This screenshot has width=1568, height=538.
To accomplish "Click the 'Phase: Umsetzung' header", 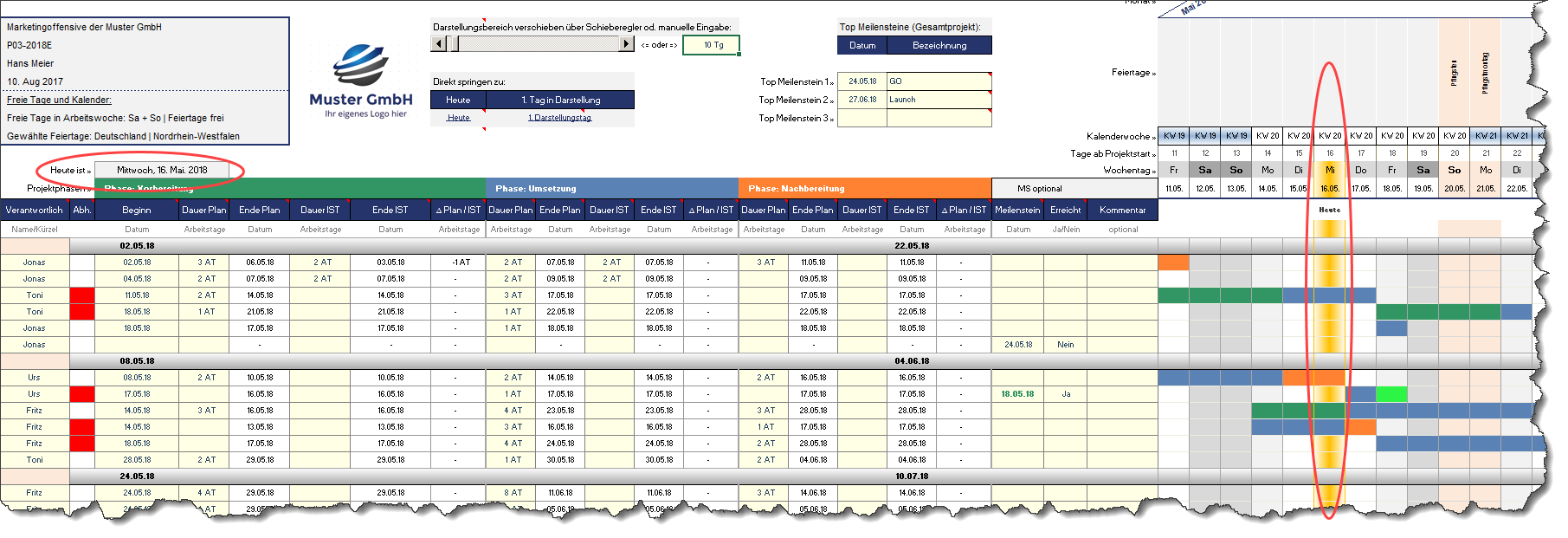I will [x=612, y=188].
